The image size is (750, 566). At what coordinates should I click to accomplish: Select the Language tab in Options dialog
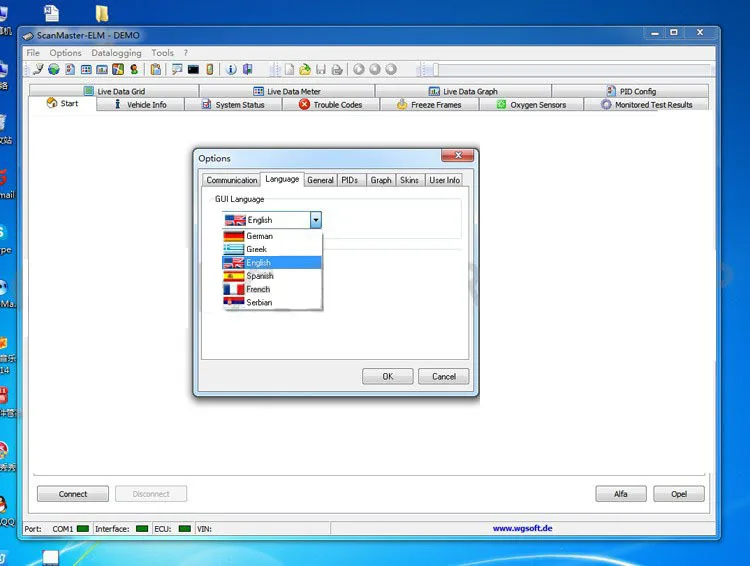pyautogui.click(x=282, y=179)
